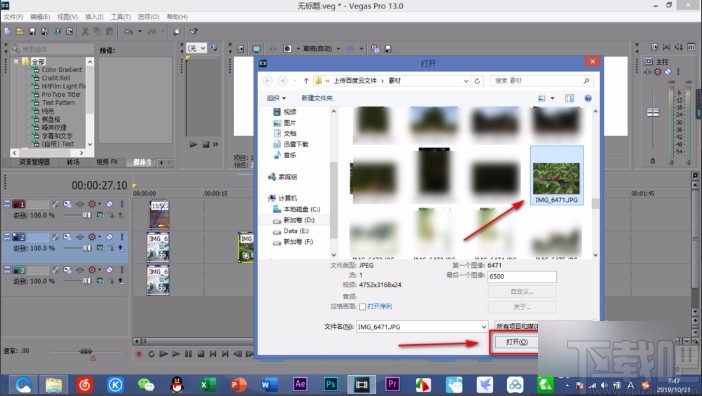Click the 打开(O) button
702x396 pixels.
(x=517, y=342)
